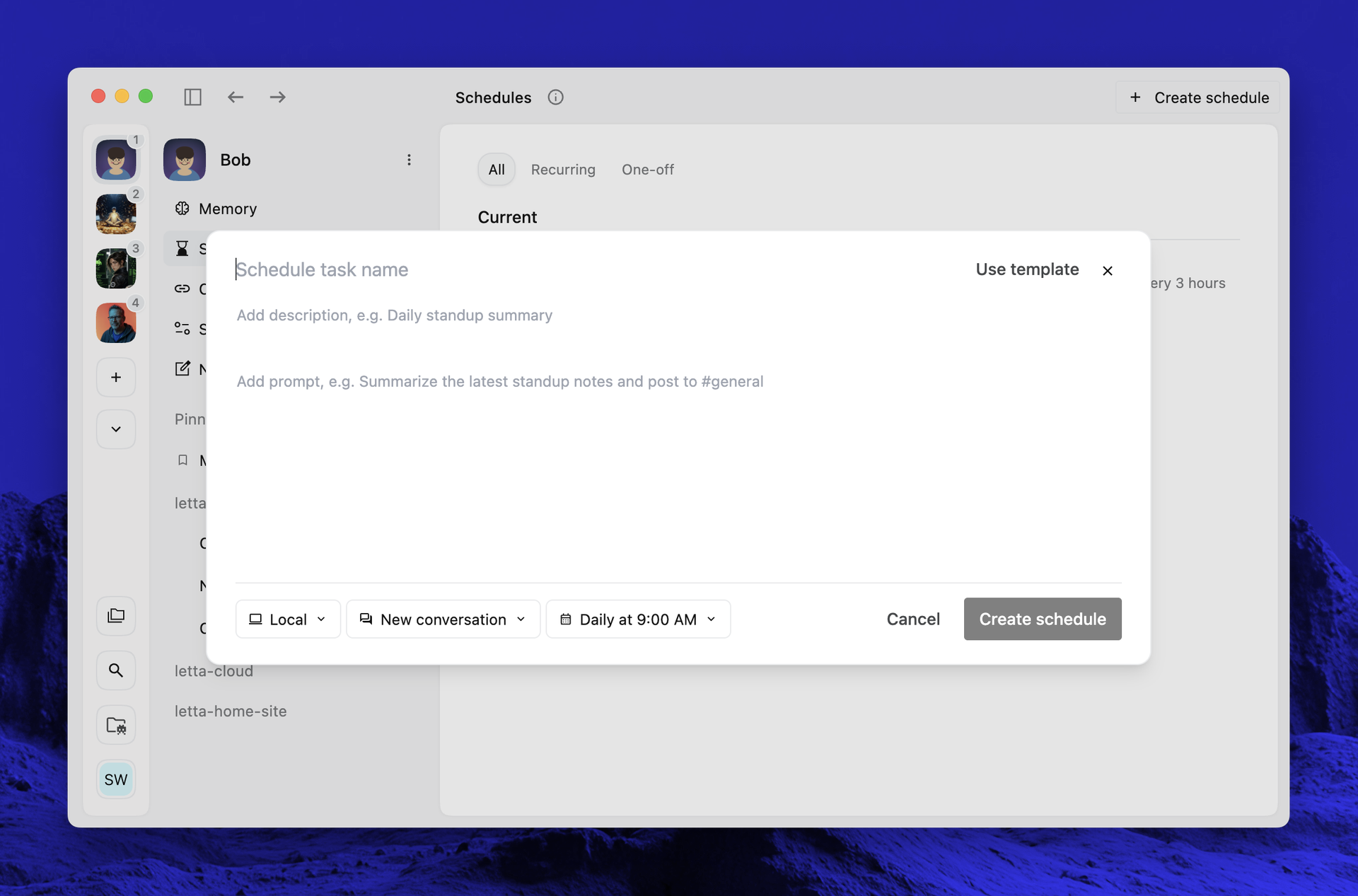
Task: Open the Daily at 9:00 AM dropdown
Action: [x=638, y=619]
